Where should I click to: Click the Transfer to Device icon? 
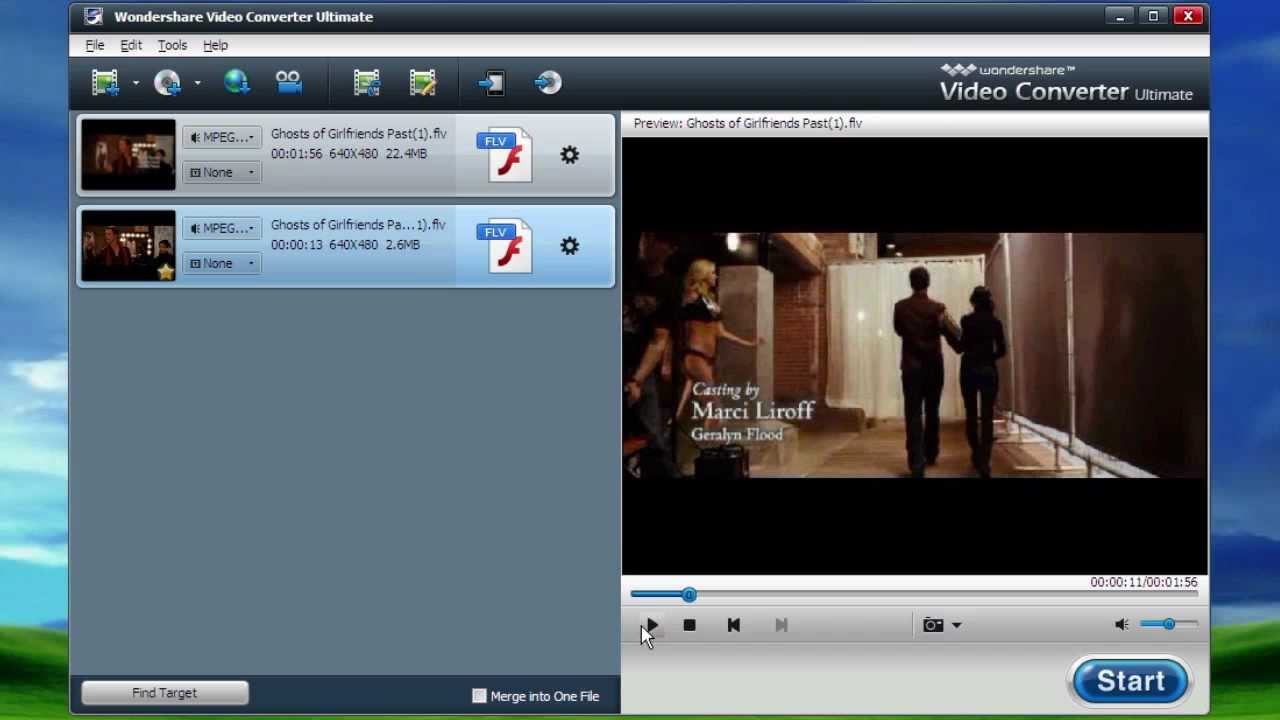pyautogui.click(x=491, y=82)
